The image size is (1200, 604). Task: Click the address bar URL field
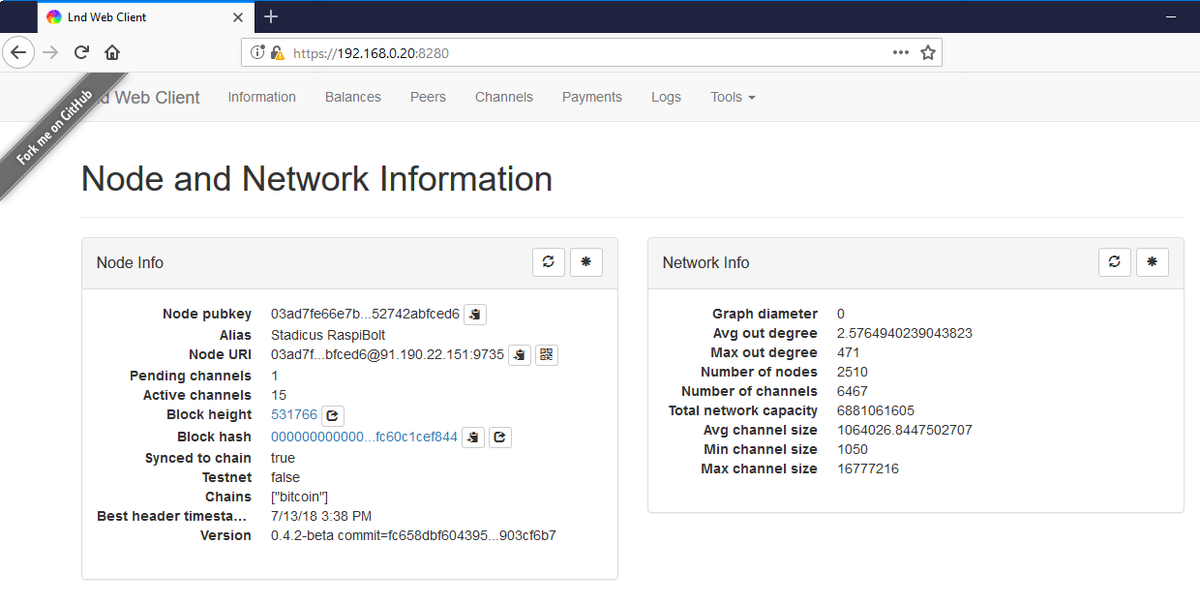pos(590,52)
